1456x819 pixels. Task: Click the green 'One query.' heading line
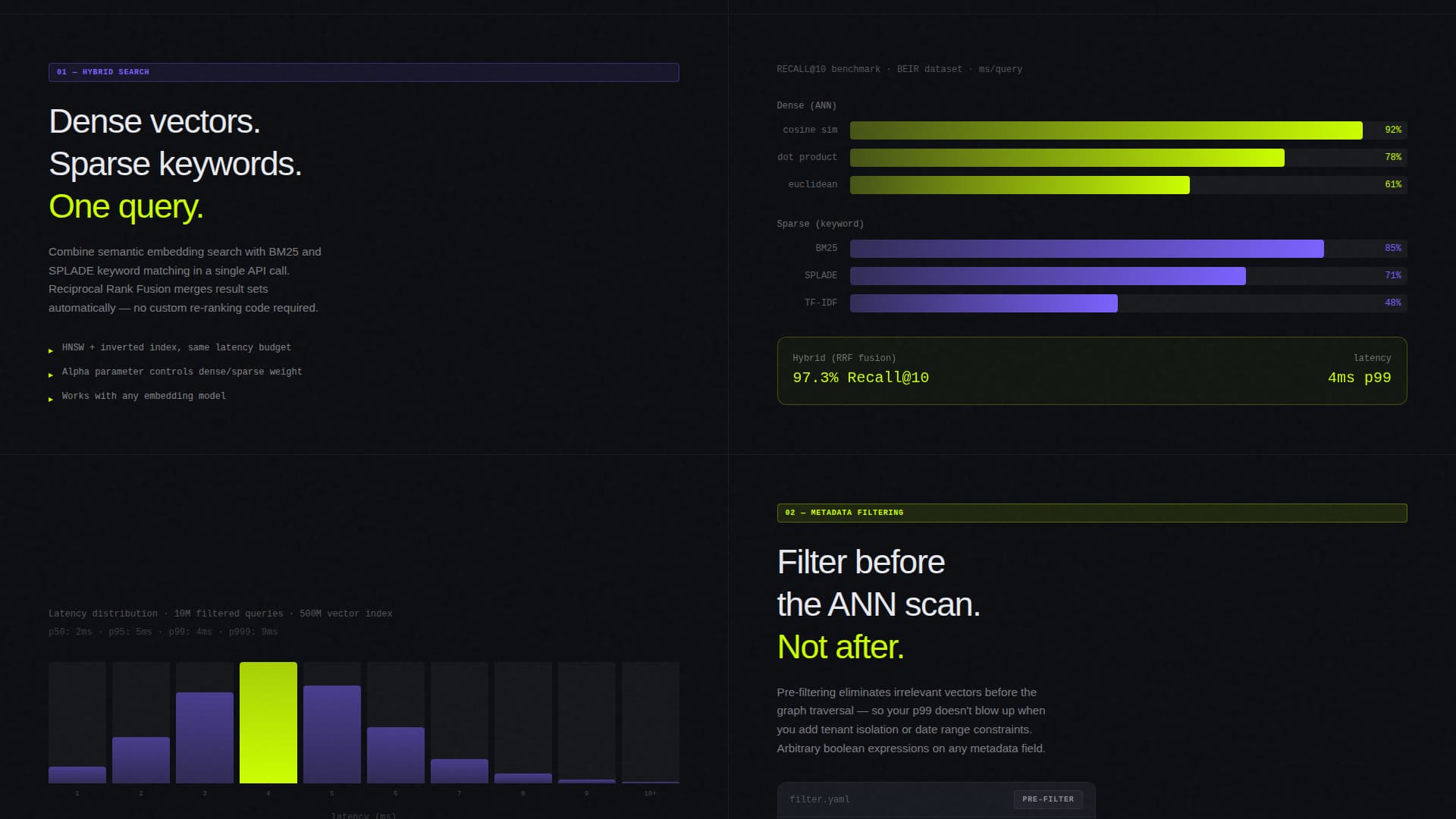[126, 207]
